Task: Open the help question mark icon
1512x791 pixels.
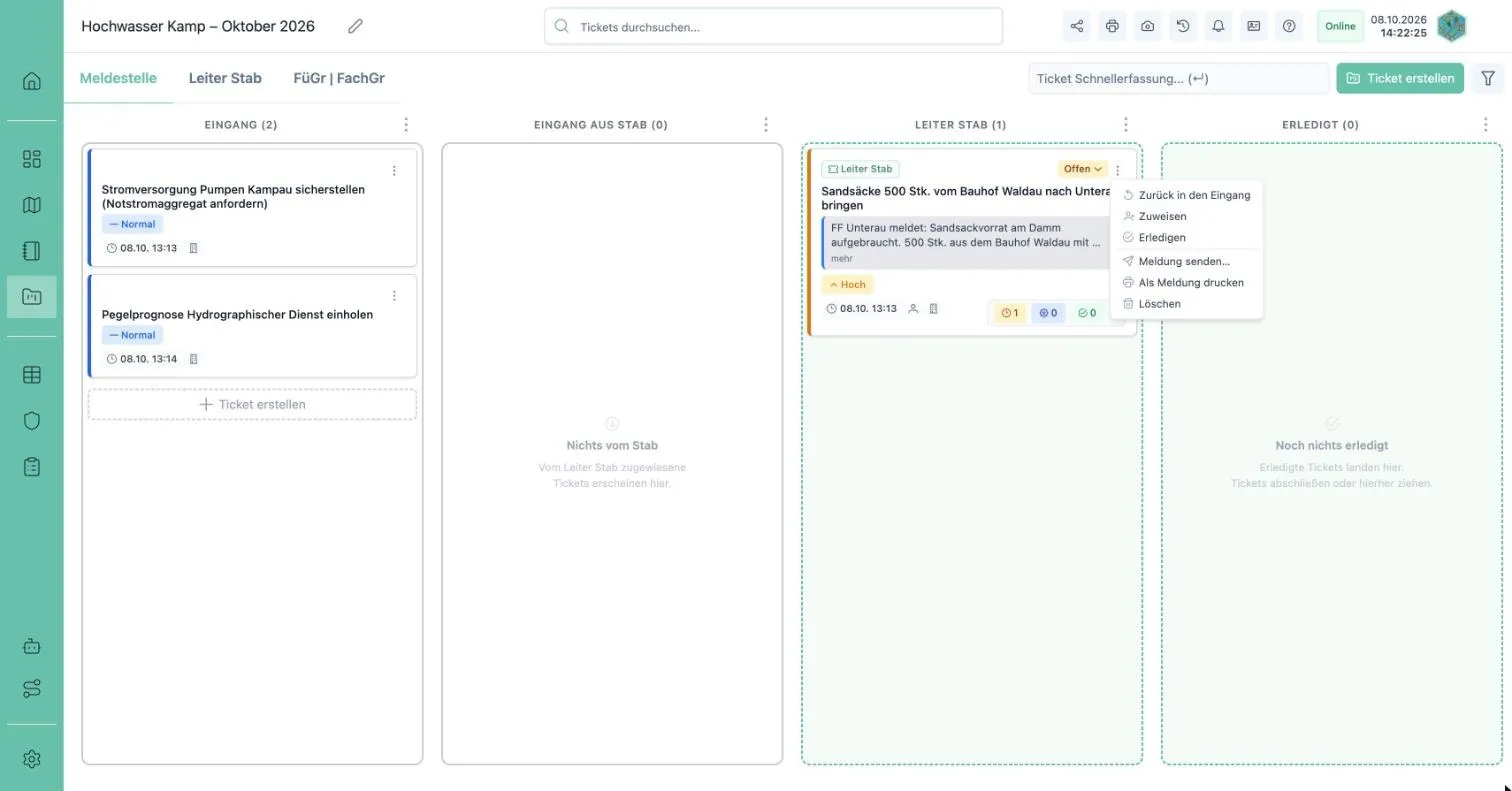Action: (1289, 26)
